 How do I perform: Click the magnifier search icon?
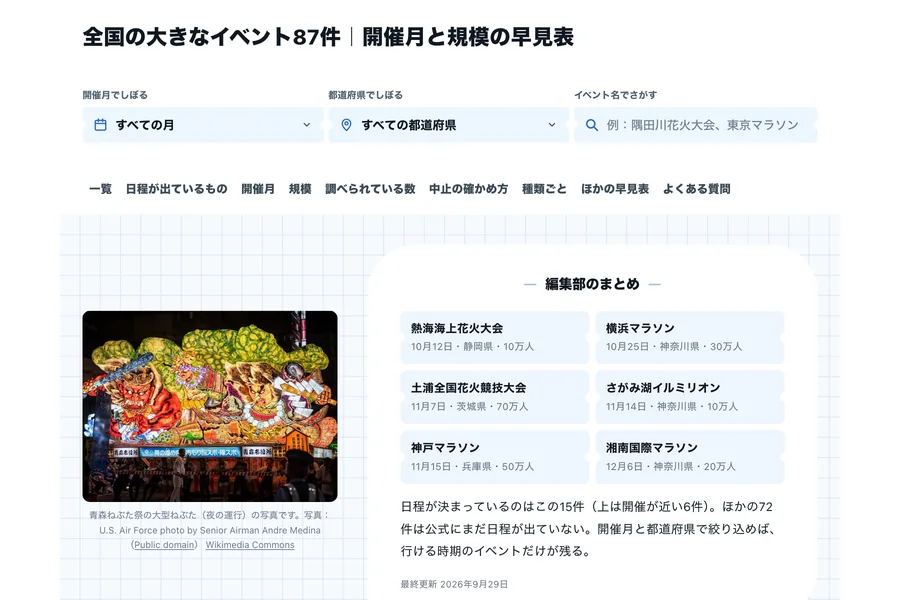pyautogui.click(x=592, y=125)
